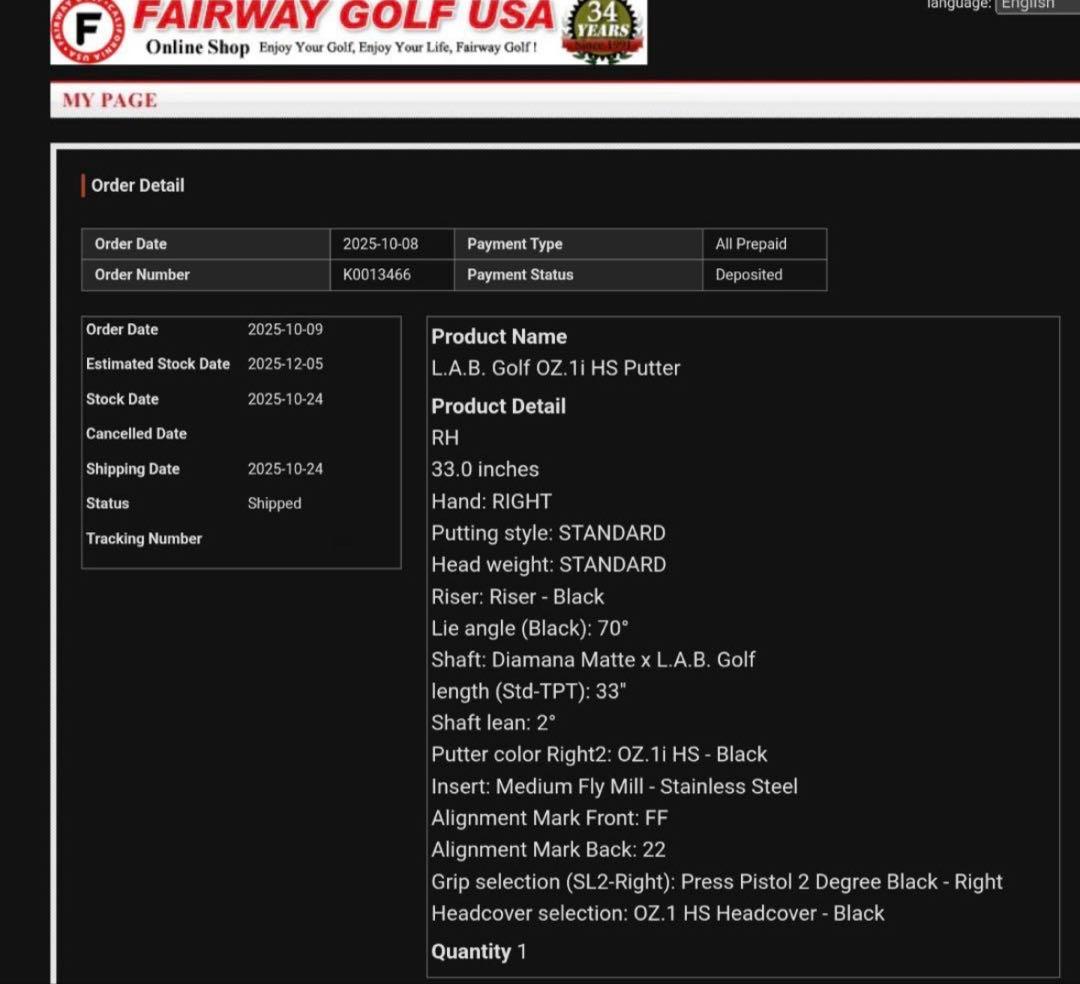Click the Shaft Diamana Matte line
The width and height of the screenshot is (1080, 984).
[x=593, y=660]
